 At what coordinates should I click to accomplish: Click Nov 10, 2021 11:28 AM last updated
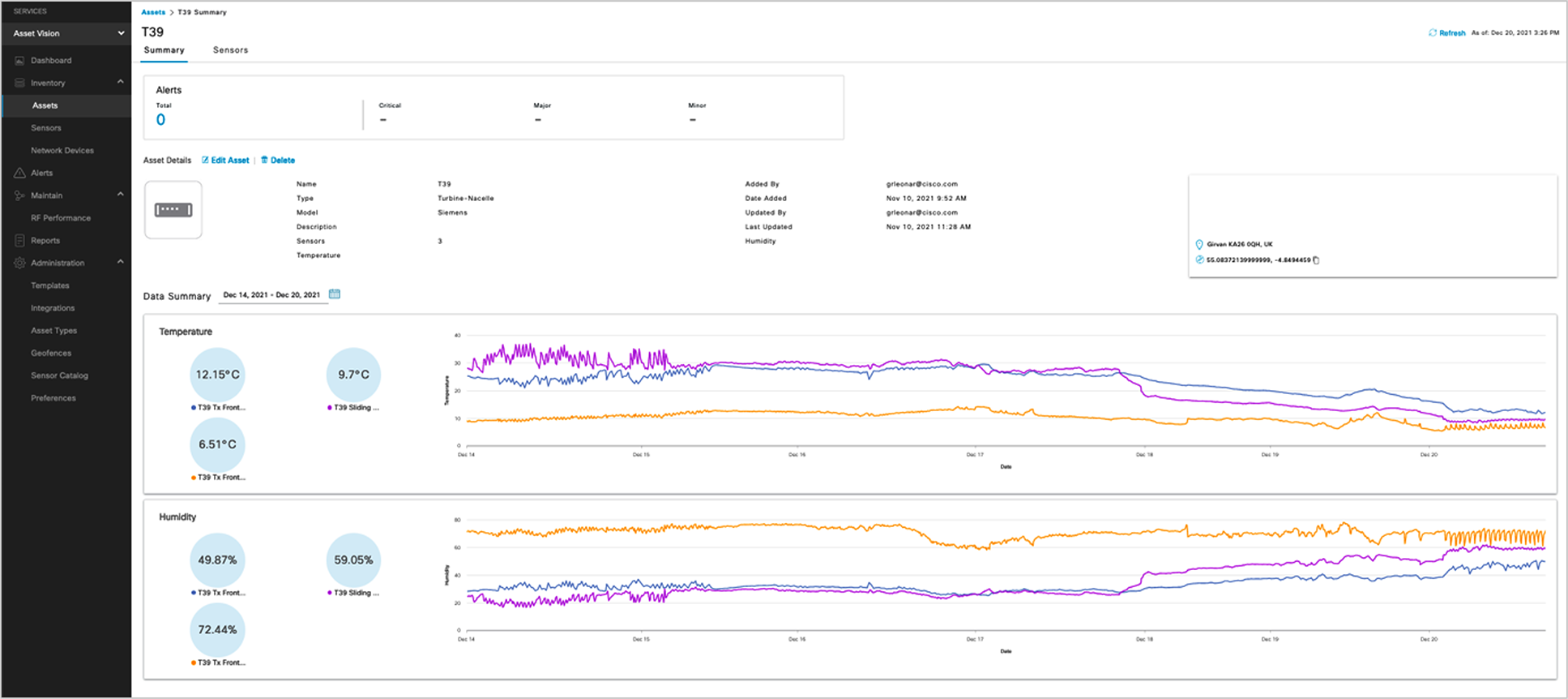tap(929, 227)
